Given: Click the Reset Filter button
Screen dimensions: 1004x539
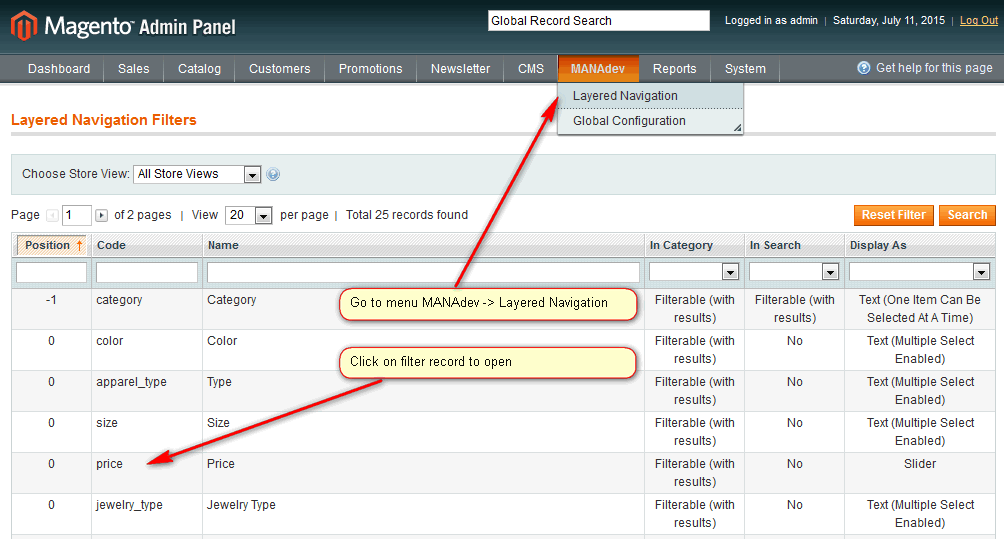Looking at the screenshot, I should coord(893,215).
